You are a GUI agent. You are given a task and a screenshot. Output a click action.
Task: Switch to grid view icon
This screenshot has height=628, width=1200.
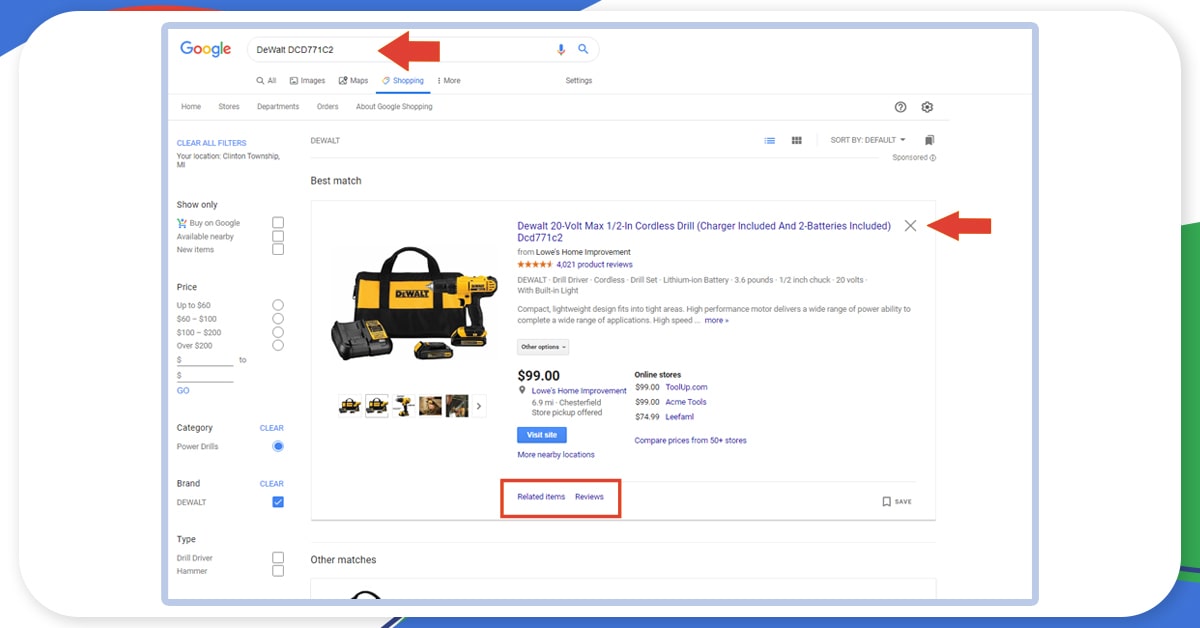point(797,141)
